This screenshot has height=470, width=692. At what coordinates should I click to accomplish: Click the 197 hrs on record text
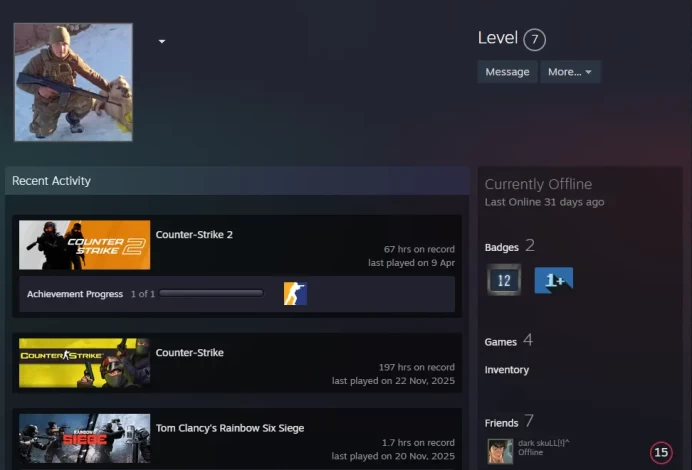417,367
